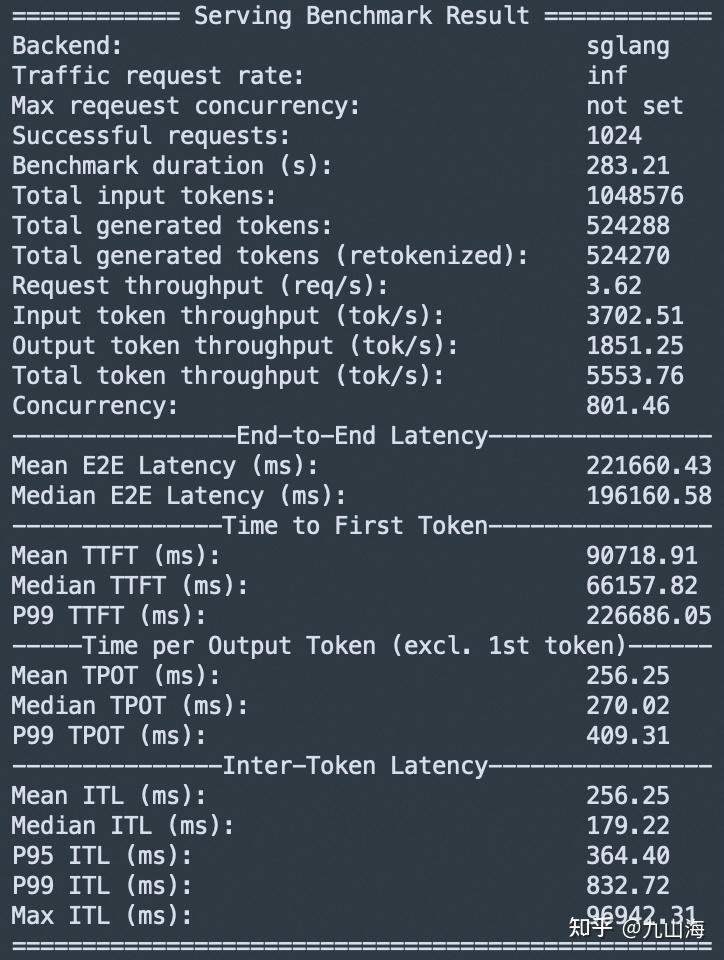Click the Traffic request rate line
Image resolution: width=724 pixels, height=960 pixels.
click(x=158, y=76)
